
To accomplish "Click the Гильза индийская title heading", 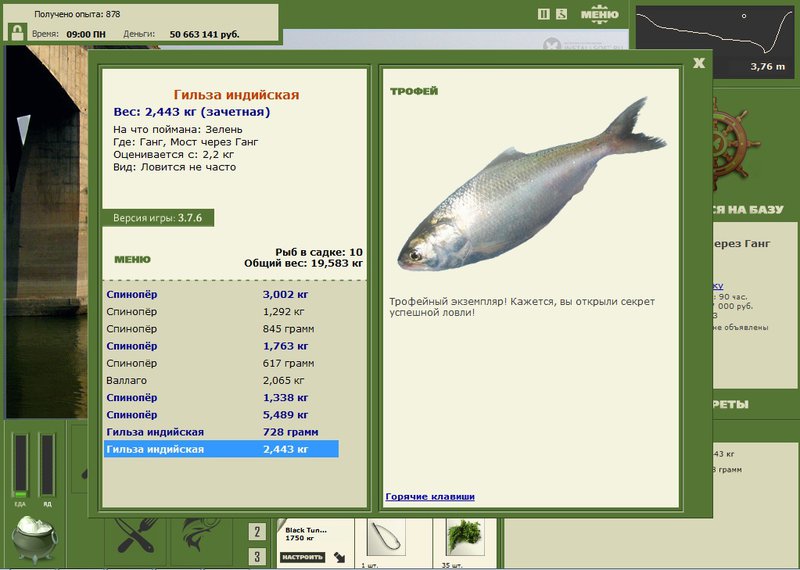I will pyautogui.click(x=236, y=94).
